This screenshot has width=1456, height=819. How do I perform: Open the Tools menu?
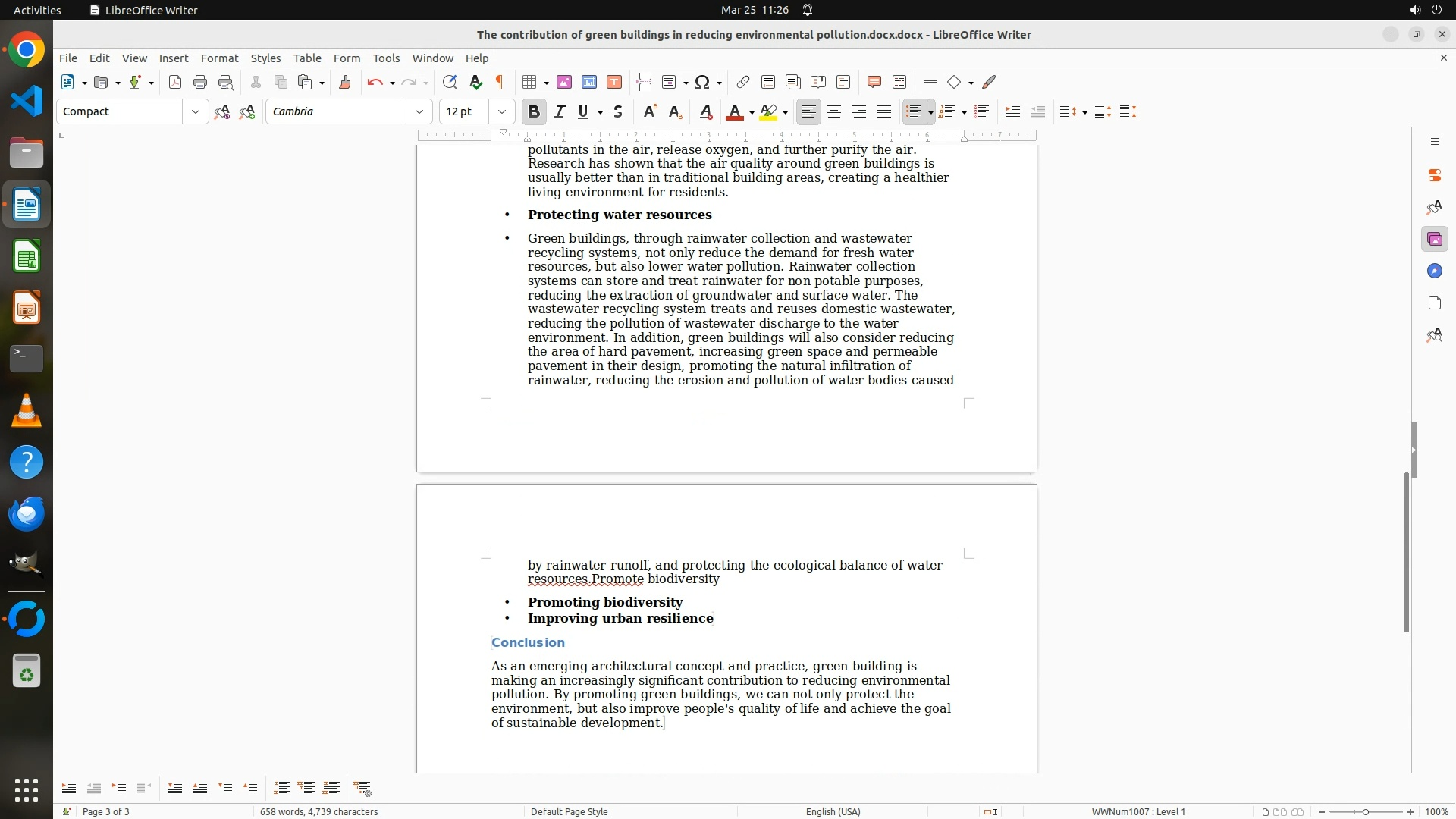pyautogui.click(x=386, y=58)
